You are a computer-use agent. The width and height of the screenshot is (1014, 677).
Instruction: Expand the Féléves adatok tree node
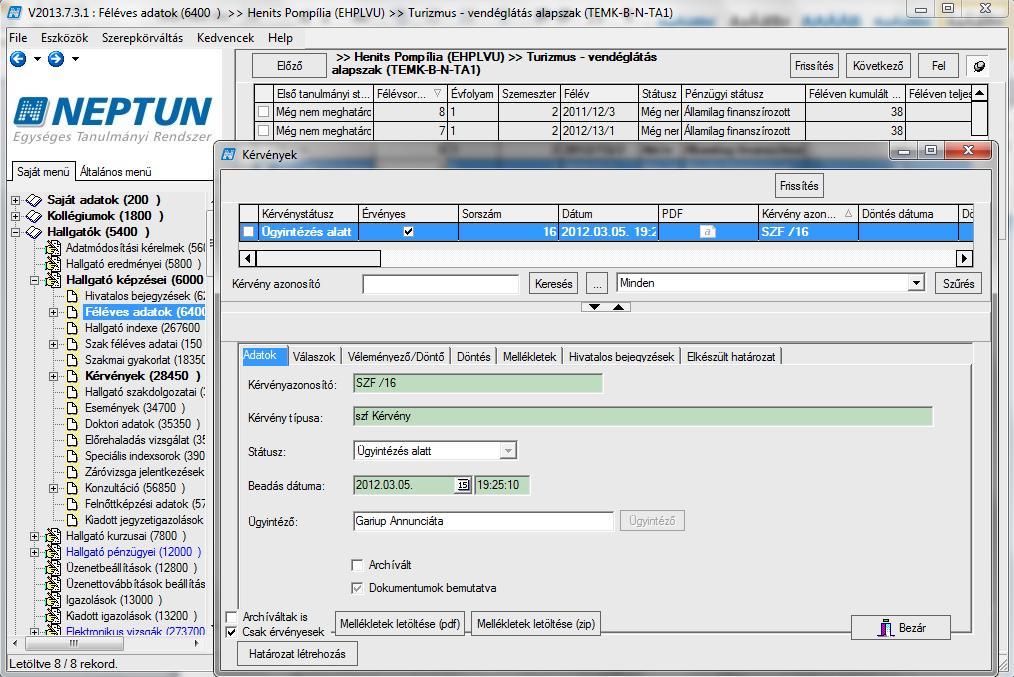pyautogui.click(x=54, y=312)
